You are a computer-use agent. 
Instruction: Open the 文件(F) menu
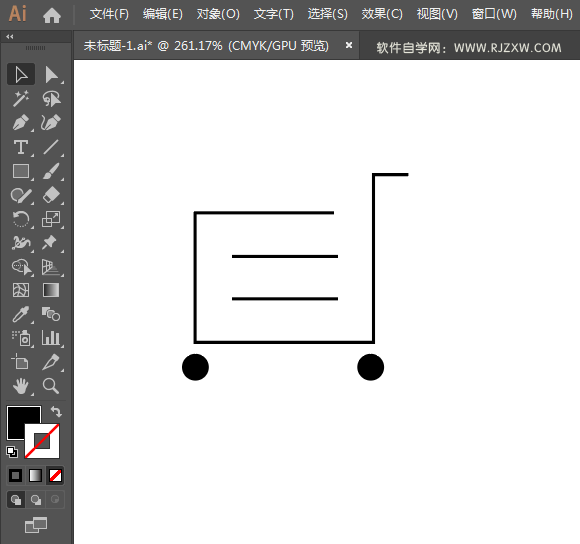109,14
